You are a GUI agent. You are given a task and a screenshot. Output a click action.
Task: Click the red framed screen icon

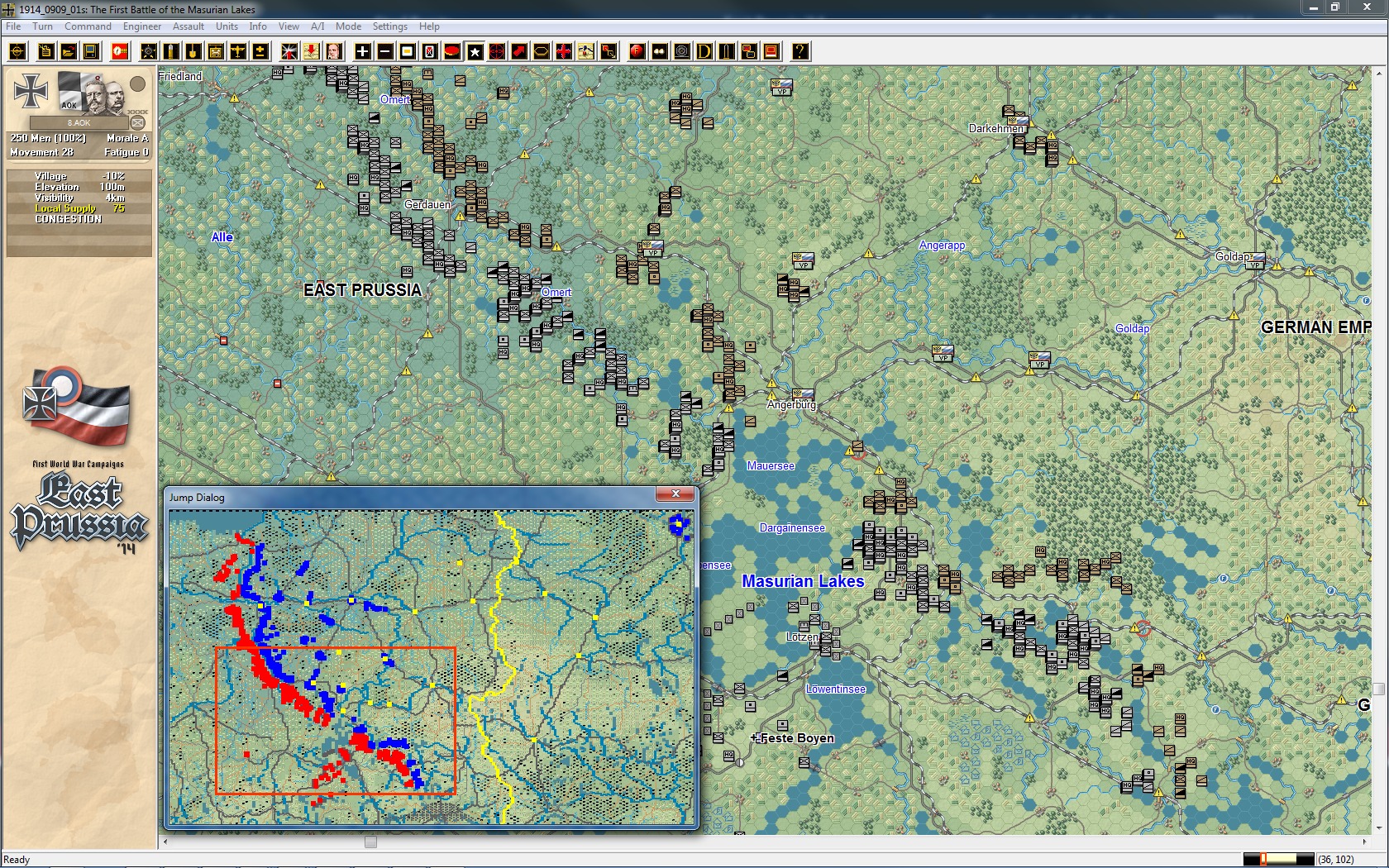click(x=771, y=51)
